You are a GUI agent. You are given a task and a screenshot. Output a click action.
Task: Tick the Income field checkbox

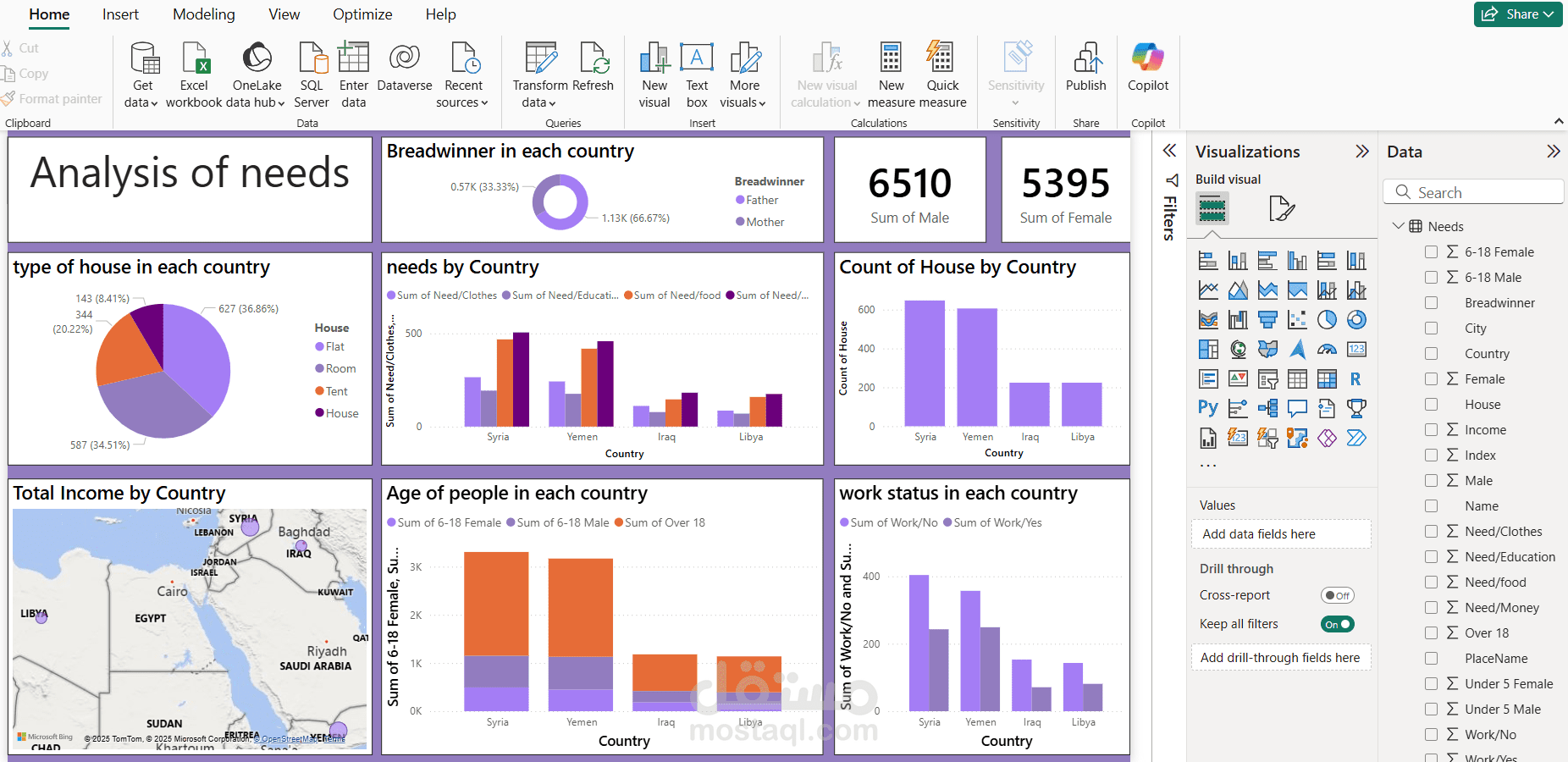pyautogui.click(x=1431, y=429)
